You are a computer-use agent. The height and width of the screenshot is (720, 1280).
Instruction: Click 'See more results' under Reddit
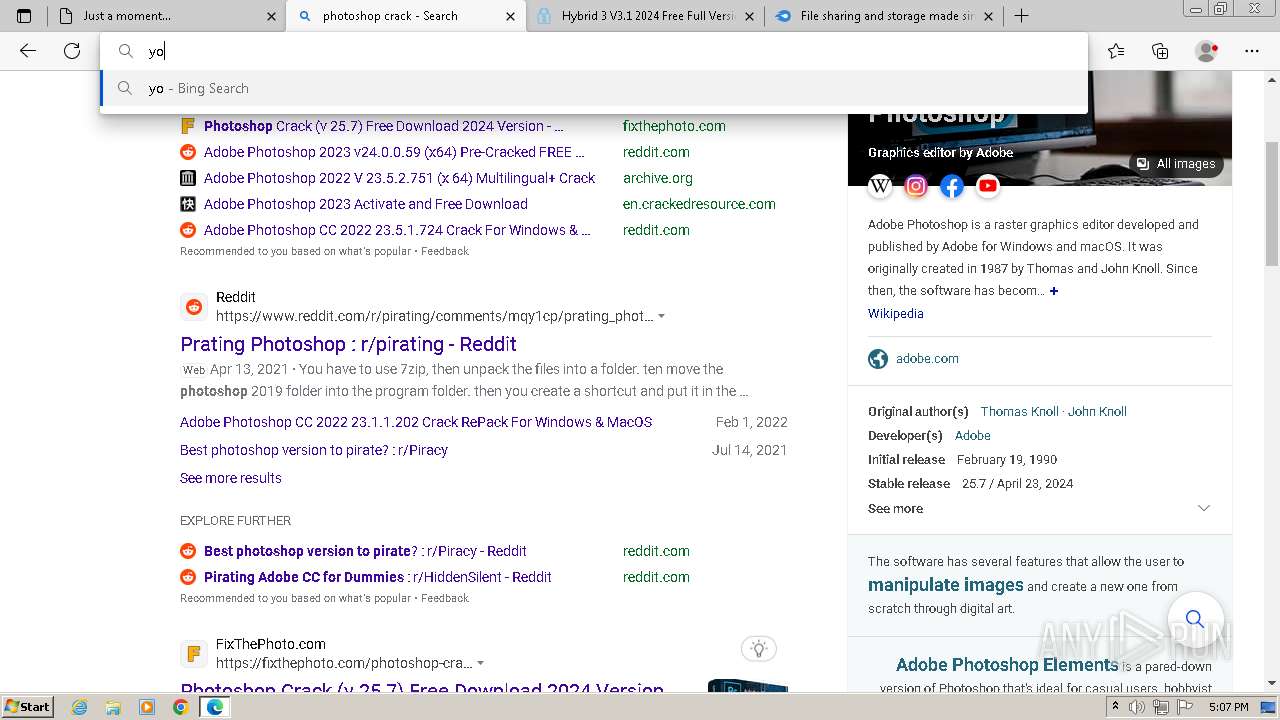click(231, 478)
